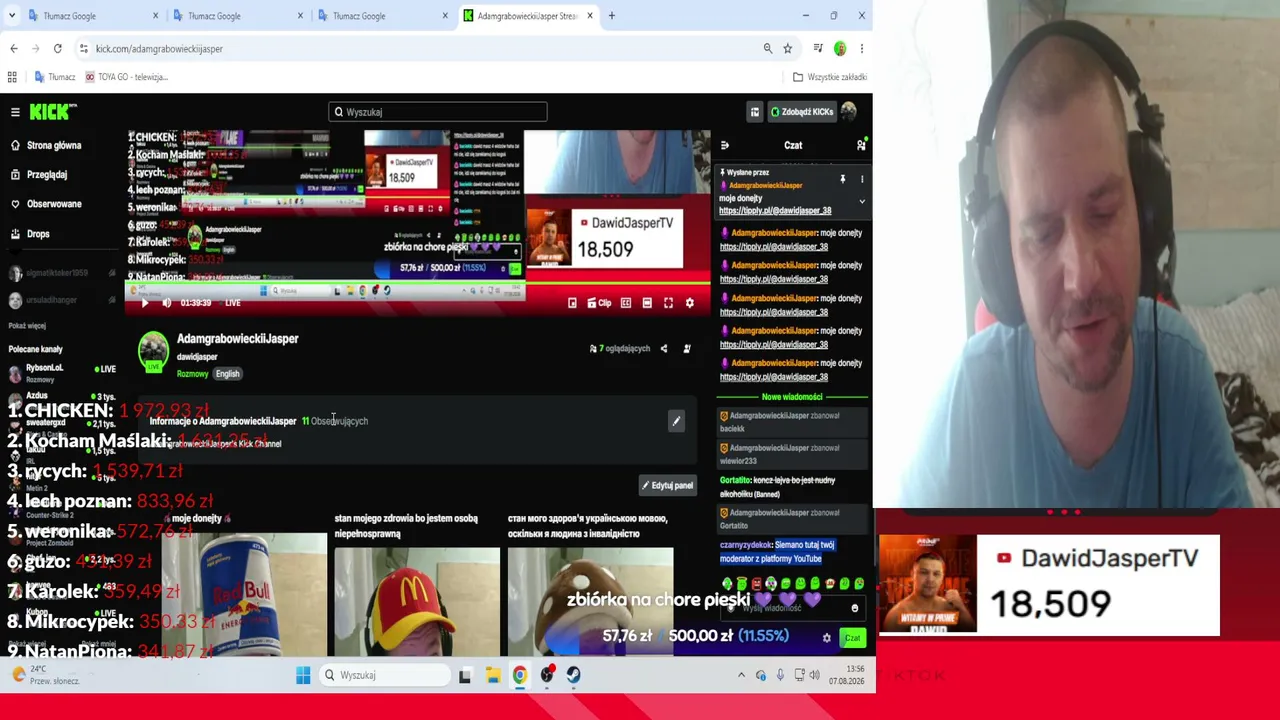Image resolution: width=1280 pixels, height=720 pixels.
Task: Toggle closed captions on the player
Action: click(626, 303)
